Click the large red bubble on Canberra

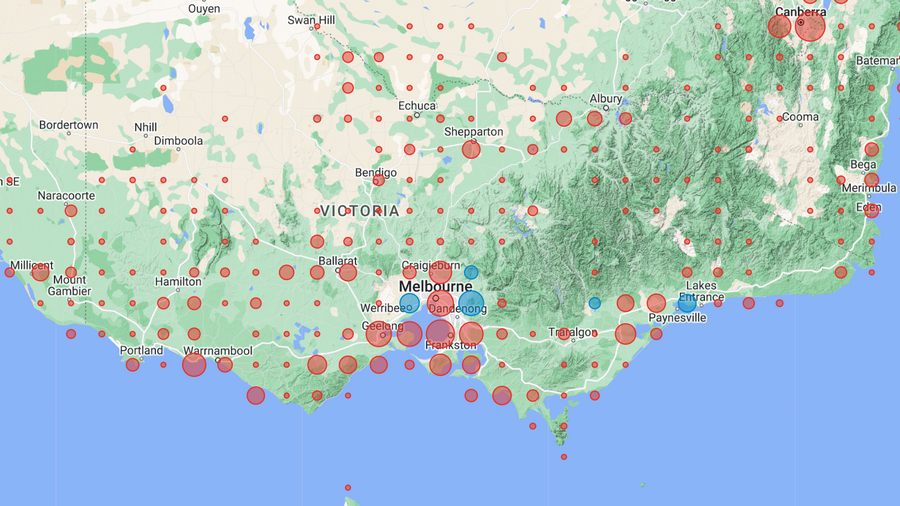(810, 26)
